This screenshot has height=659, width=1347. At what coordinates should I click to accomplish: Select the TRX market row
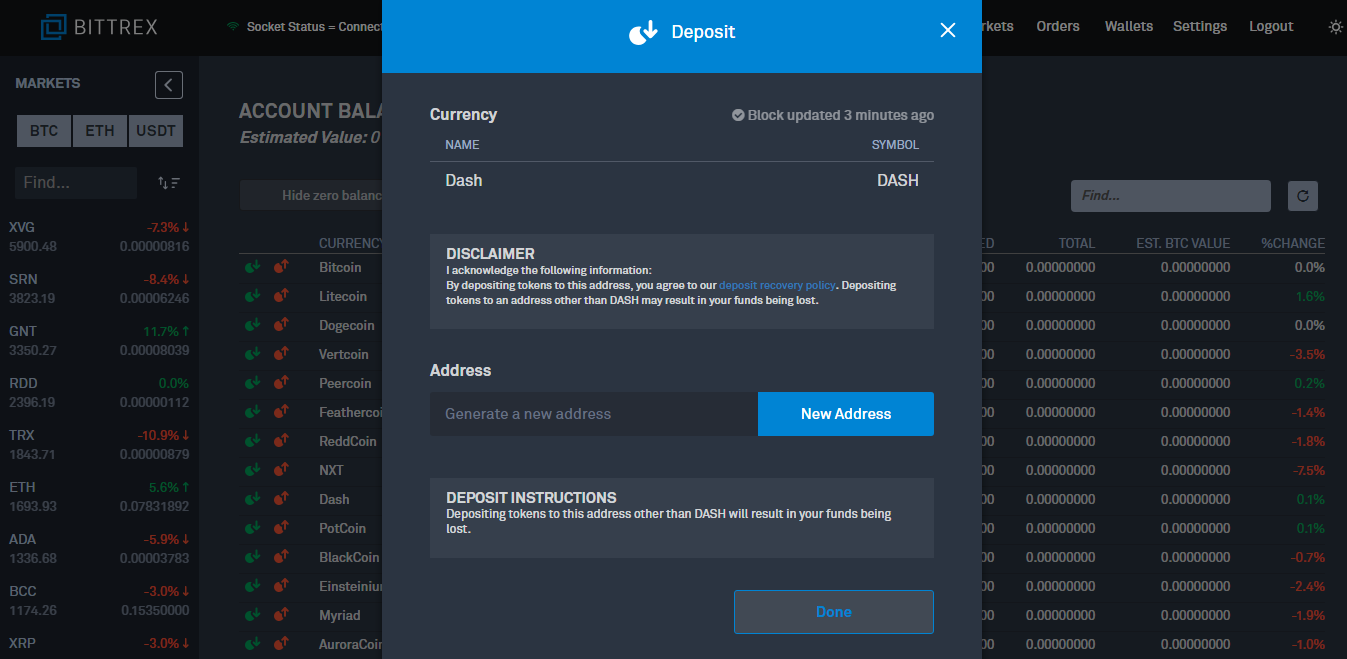(x=99, y=444)
